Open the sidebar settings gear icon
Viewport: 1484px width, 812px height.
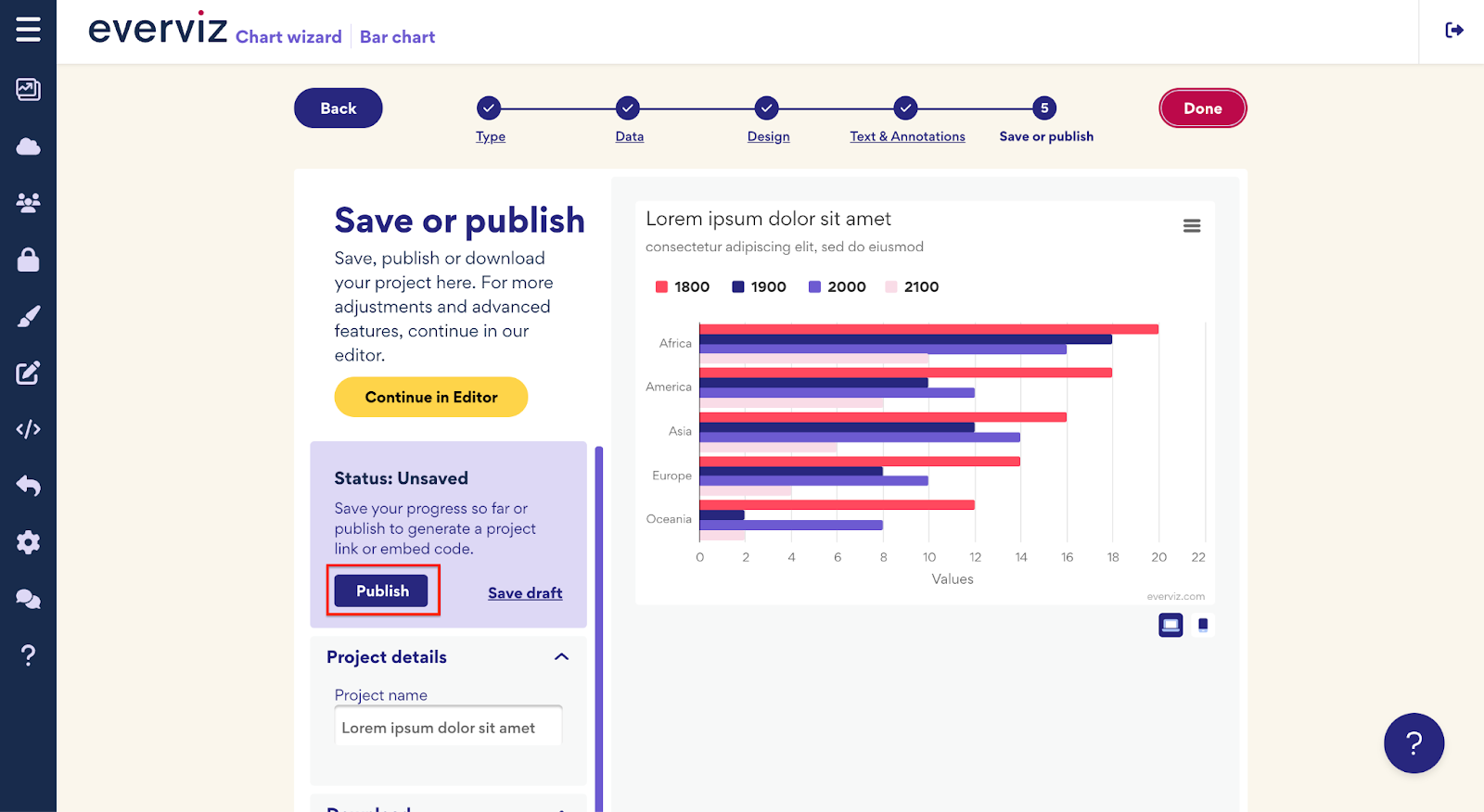point(28,542)
